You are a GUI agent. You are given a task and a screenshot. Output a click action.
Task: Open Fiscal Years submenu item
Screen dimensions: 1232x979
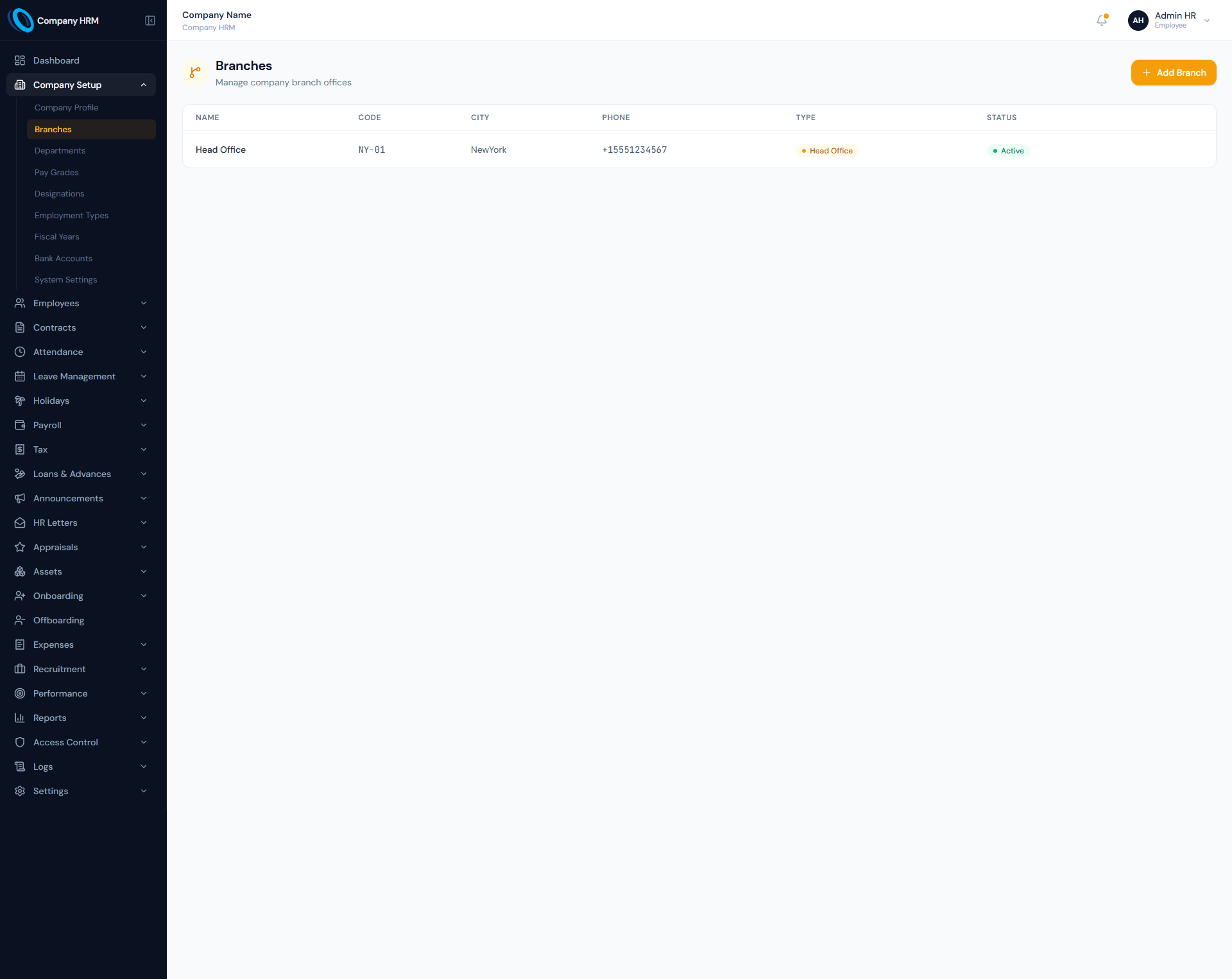tap(91, 237)
